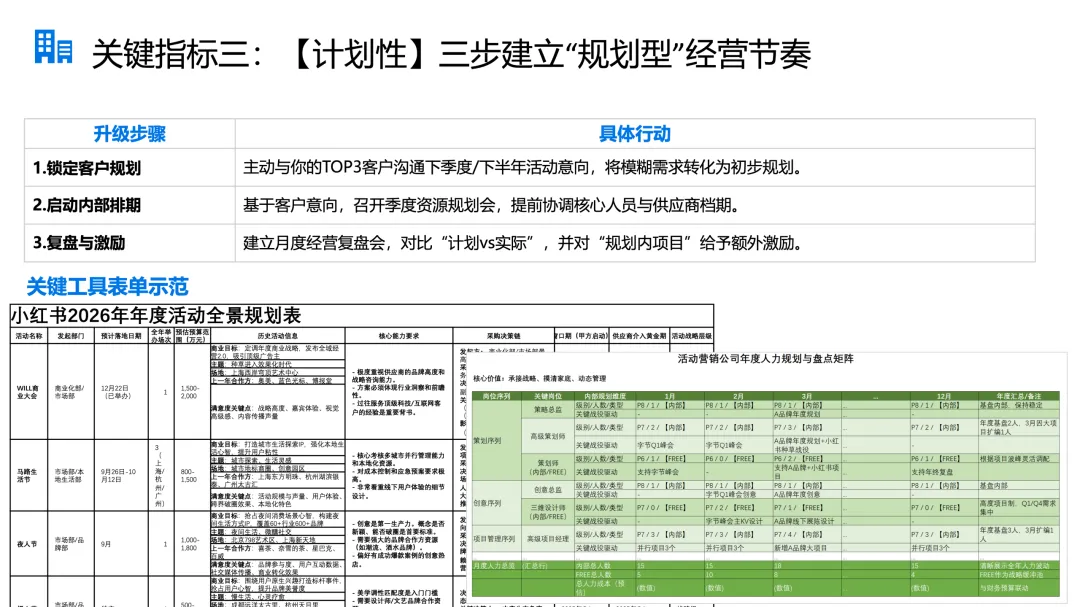Click the 月度人力总览 summary row label
The image size is (1080, 607).
click(x=494, y=566)
